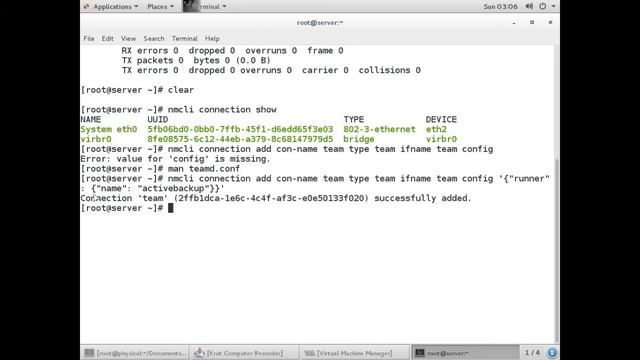Click the UUID 8fe08575-6c12-44eb-a379-8c68147979d5

pyautogui.click(x=240, y=139)
